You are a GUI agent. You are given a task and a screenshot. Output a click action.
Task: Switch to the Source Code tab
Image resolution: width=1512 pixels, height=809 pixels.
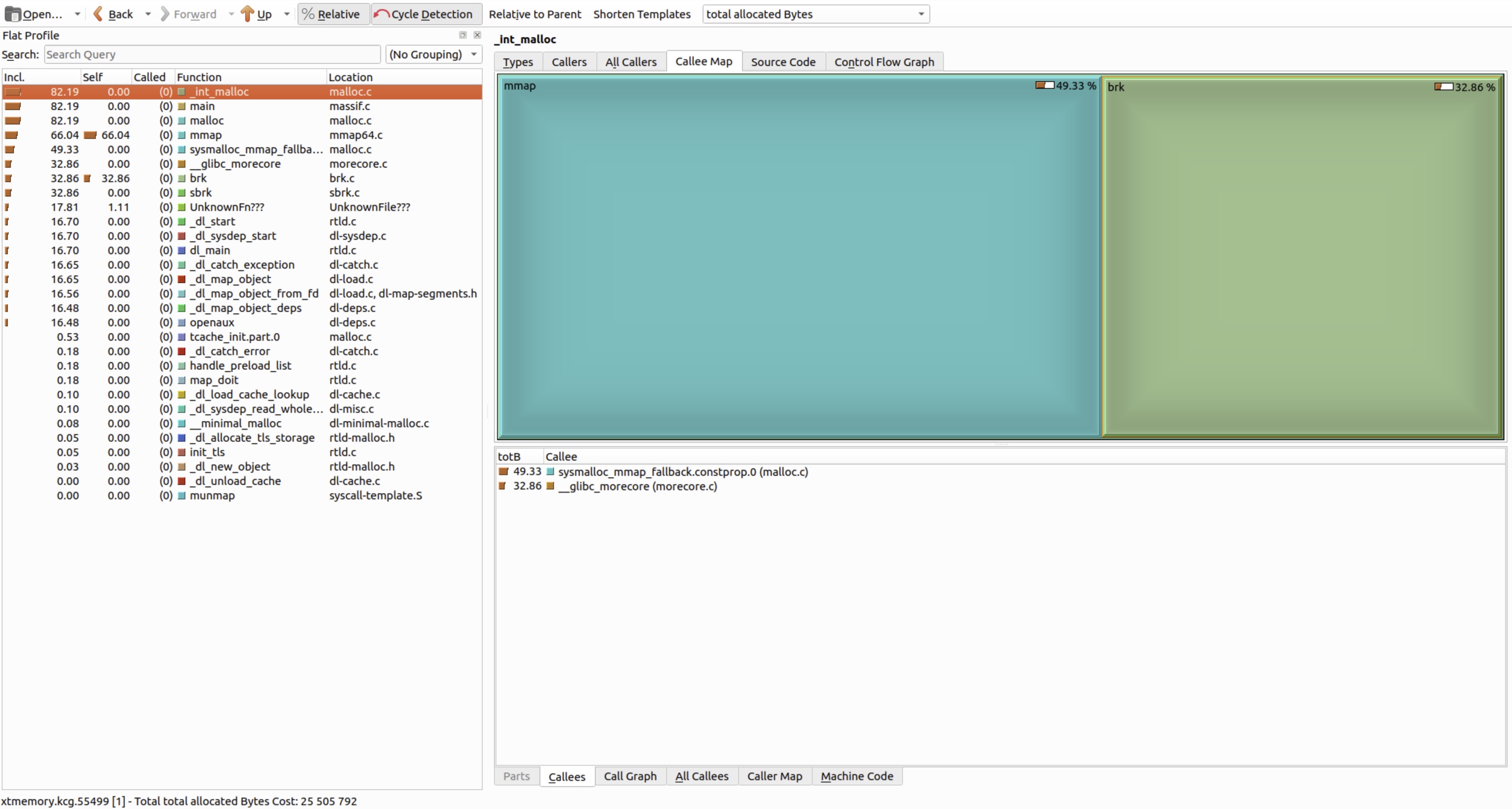(x=782, y=62)
